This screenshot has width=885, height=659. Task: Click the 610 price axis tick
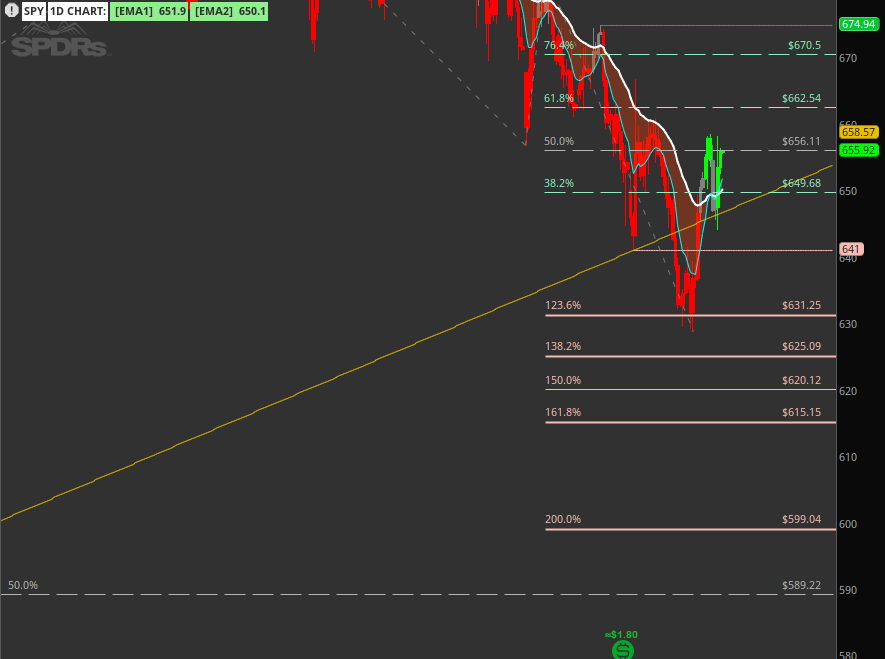848,457
